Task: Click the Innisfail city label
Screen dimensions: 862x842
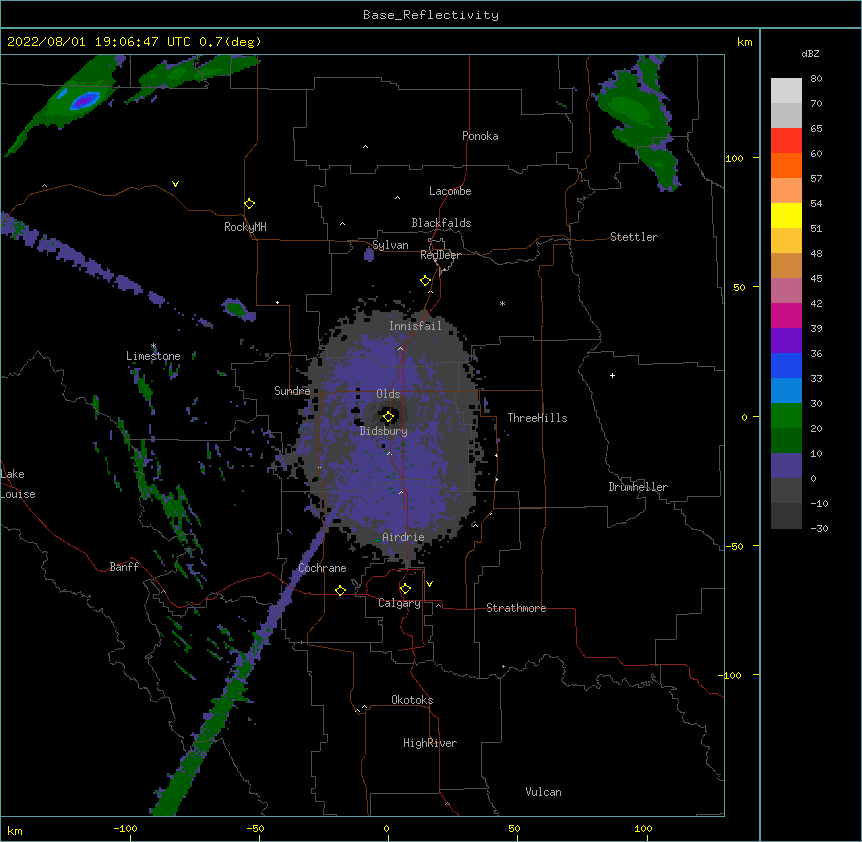Action: pos(415,326)
